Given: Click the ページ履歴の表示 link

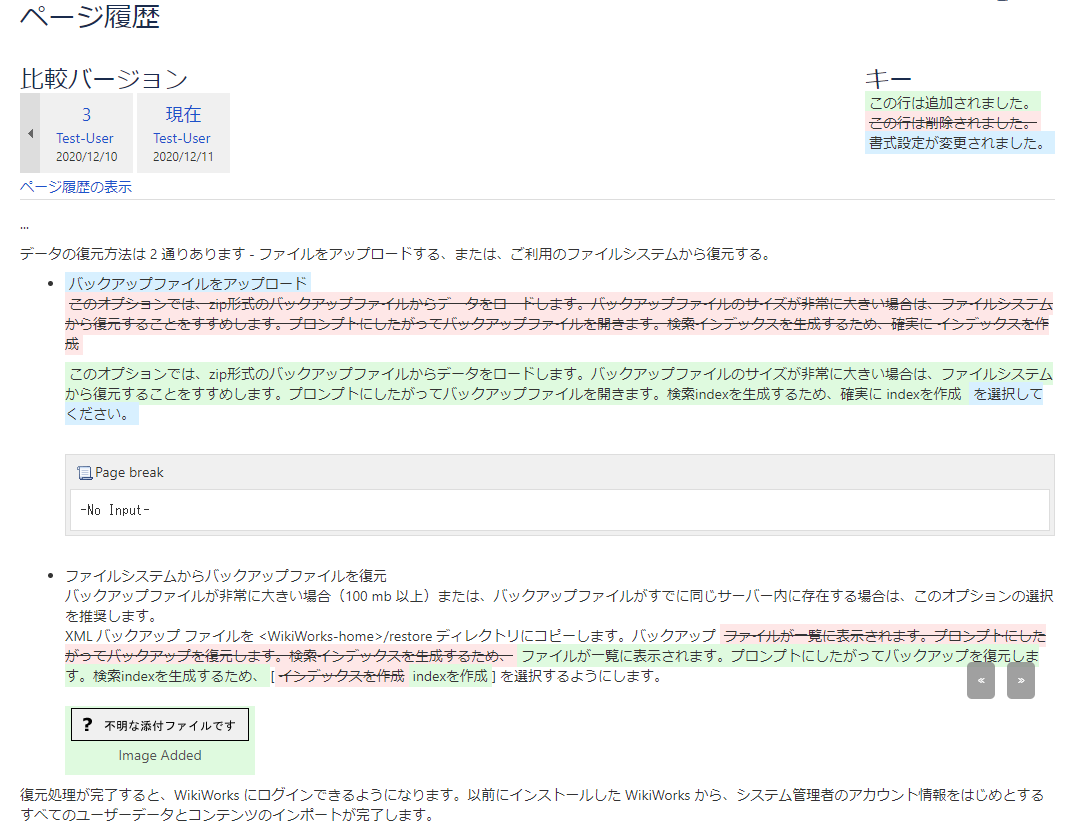Looking at the screenshot, I should pos(76,187).
